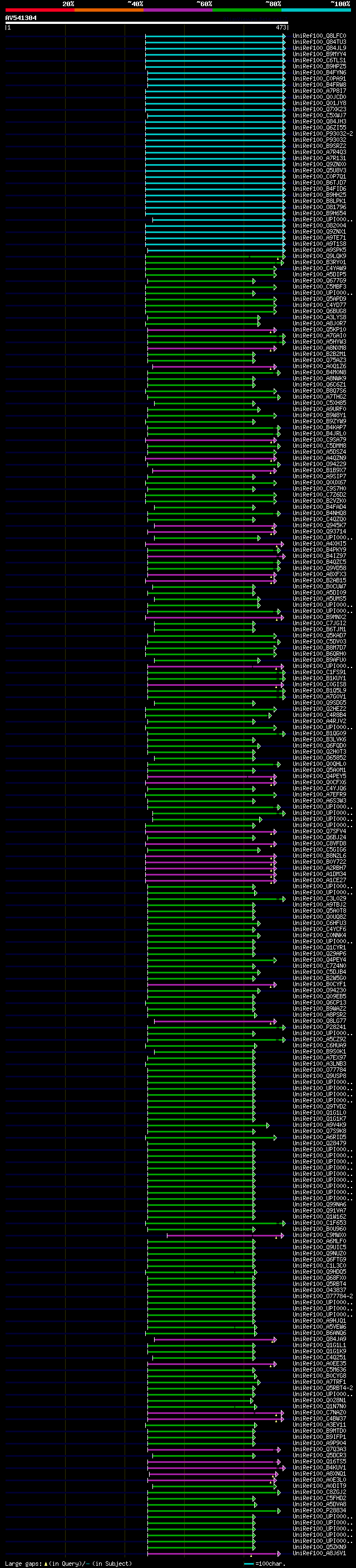
Task: Select the UniRef100_A4XHI5 label
Action: coord(319,543)
